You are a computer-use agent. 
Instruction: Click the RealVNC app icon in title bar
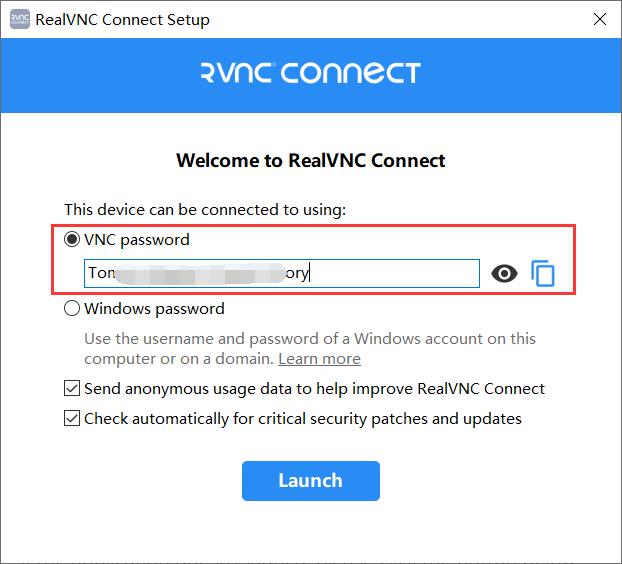tap(19, 19)
